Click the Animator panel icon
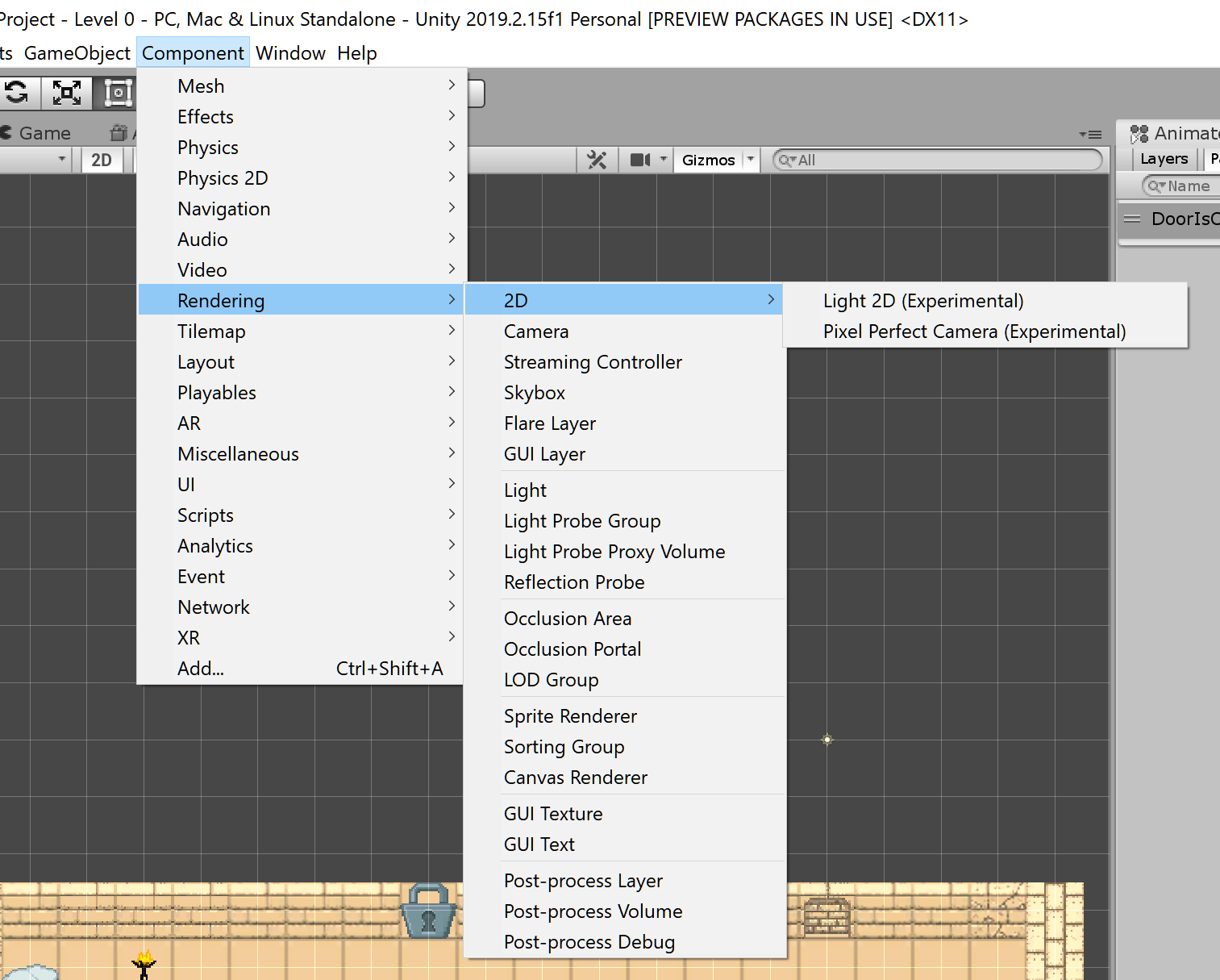Viewport: 1220px width, 980px height. [1140, 133]
